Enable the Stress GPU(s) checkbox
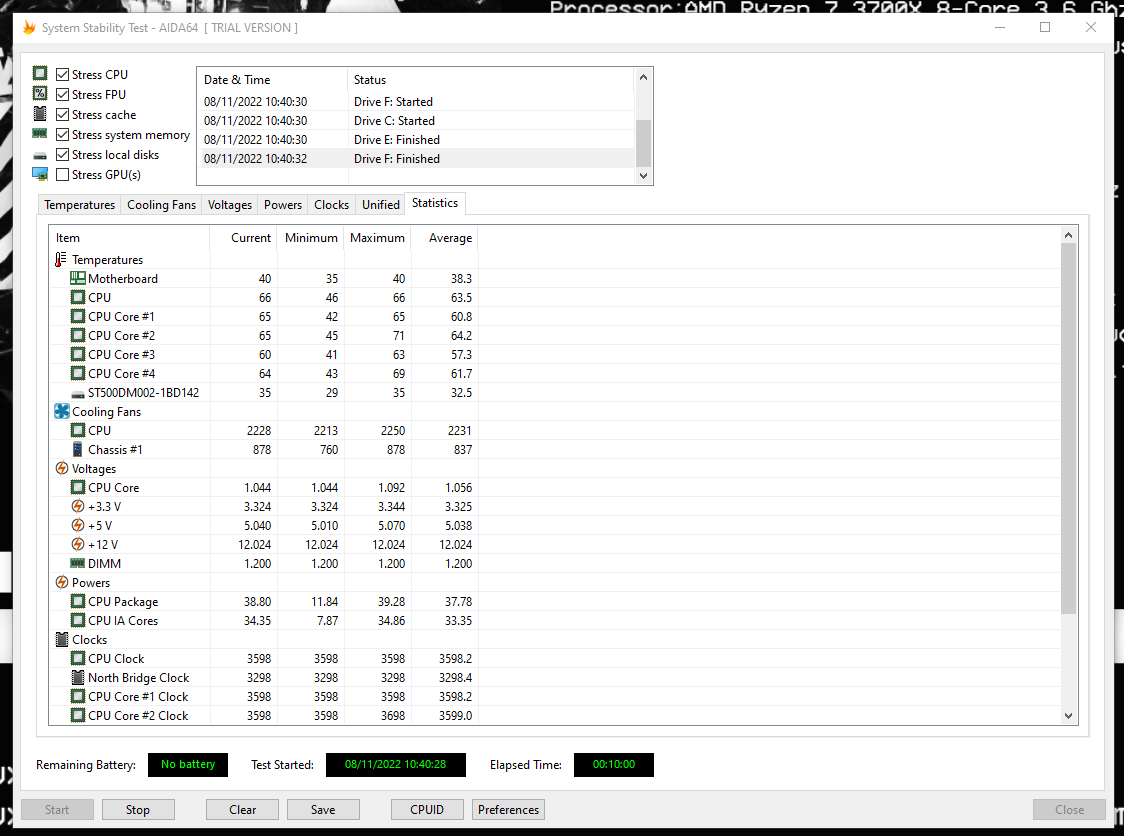This screenshot has width=1124, height=836. (x=62, y=175)
